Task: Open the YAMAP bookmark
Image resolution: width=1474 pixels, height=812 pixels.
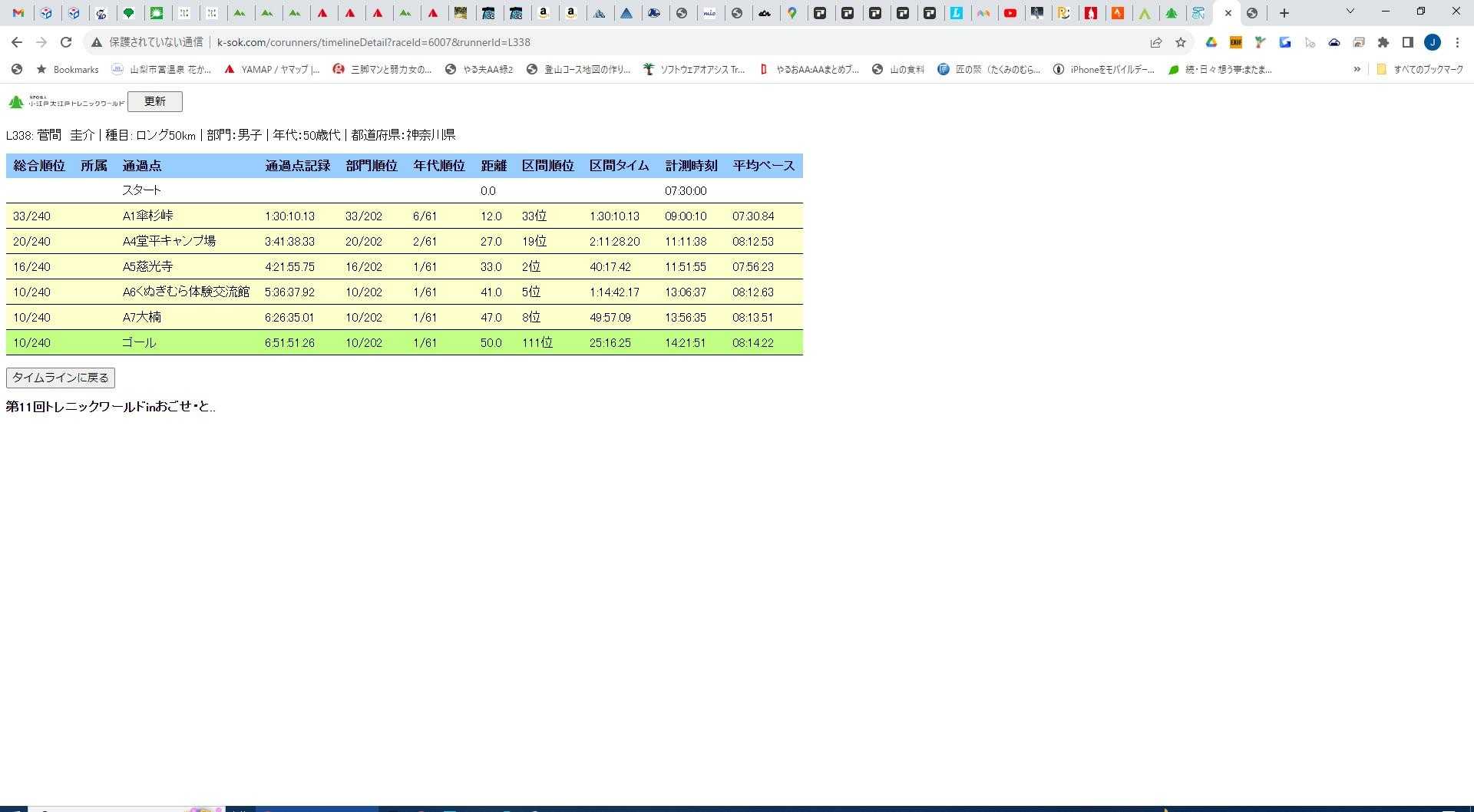Action: click(x=272, y=69)
